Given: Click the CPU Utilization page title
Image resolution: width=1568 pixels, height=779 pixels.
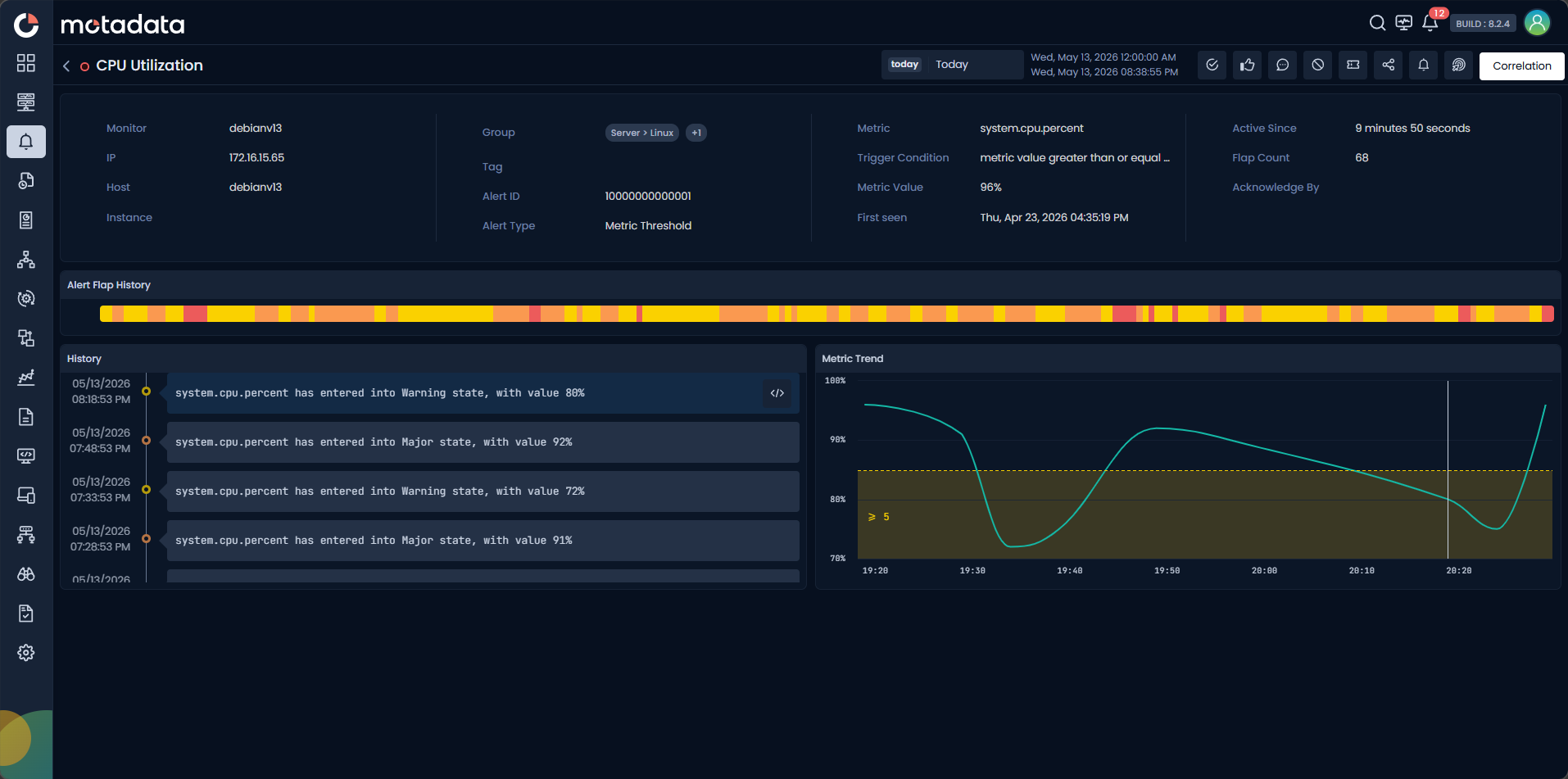Looking at the screenshot, I should [x=149, y=66].
